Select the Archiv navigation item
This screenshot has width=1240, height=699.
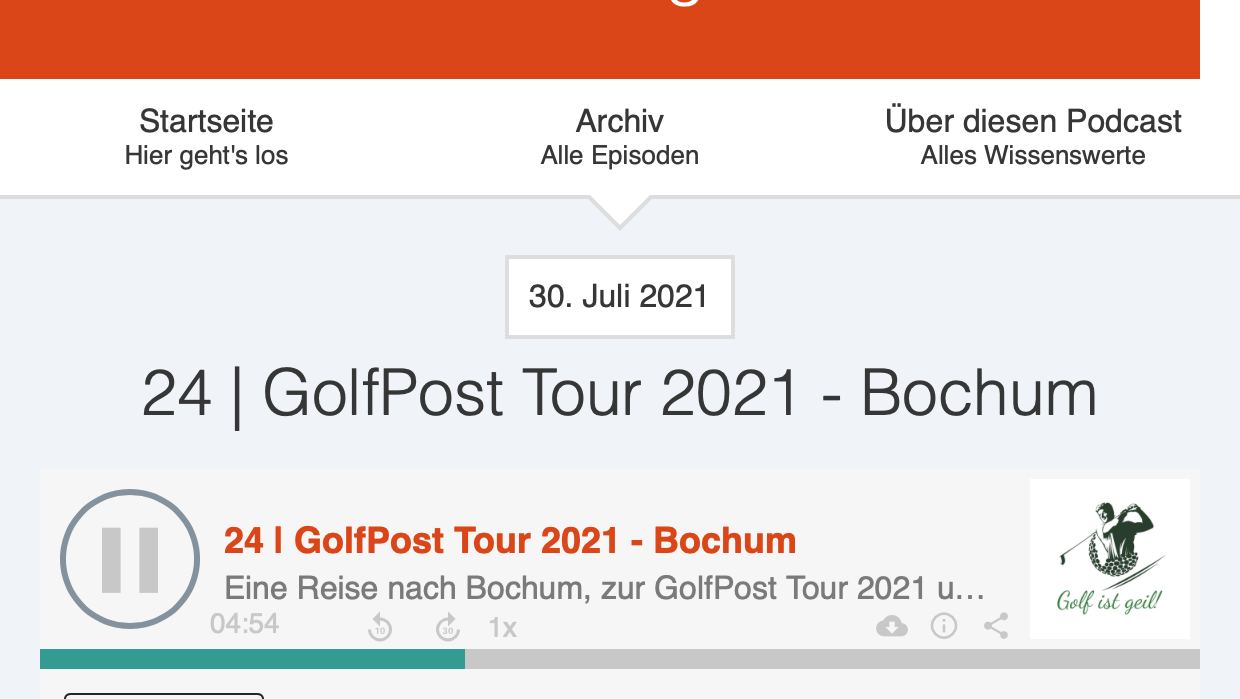[619, 121]
